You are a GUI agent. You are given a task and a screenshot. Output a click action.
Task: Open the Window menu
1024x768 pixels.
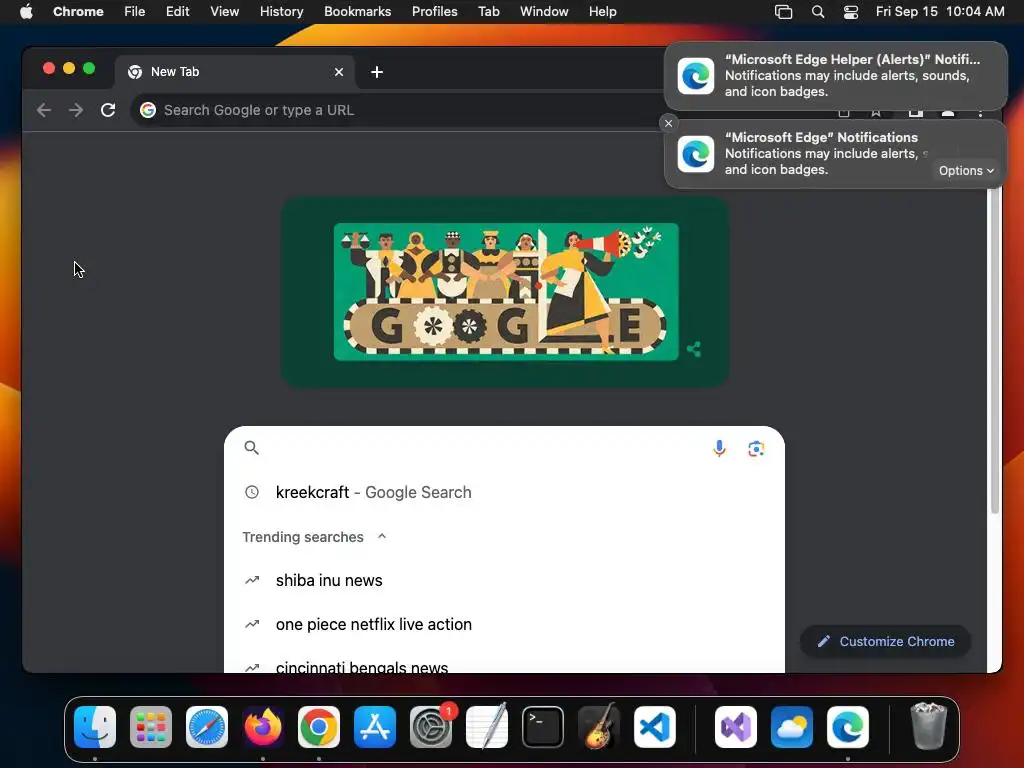544,12
